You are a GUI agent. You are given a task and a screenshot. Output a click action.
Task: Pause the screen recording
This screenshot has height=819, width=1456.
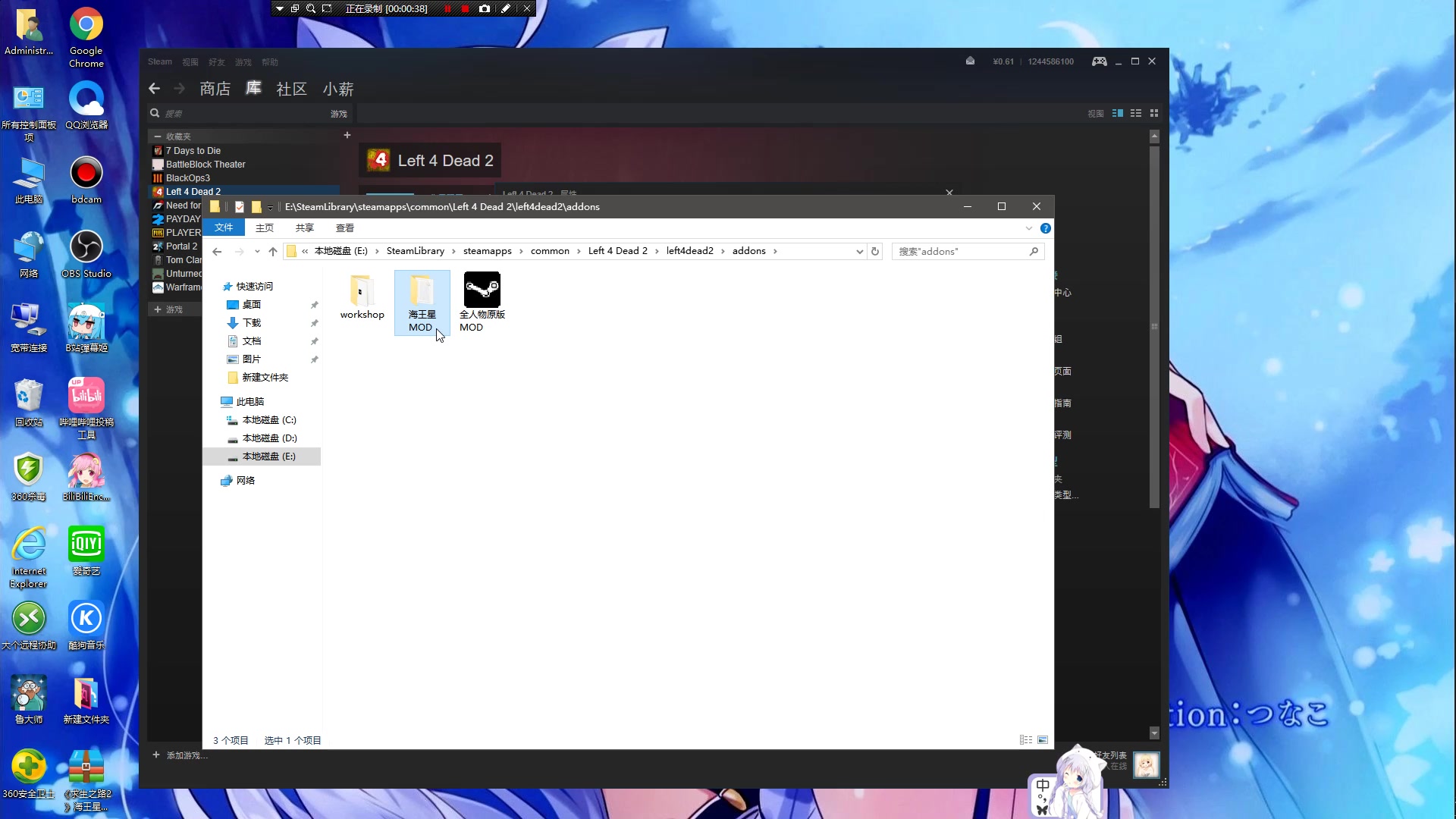(x=447, y=9)
